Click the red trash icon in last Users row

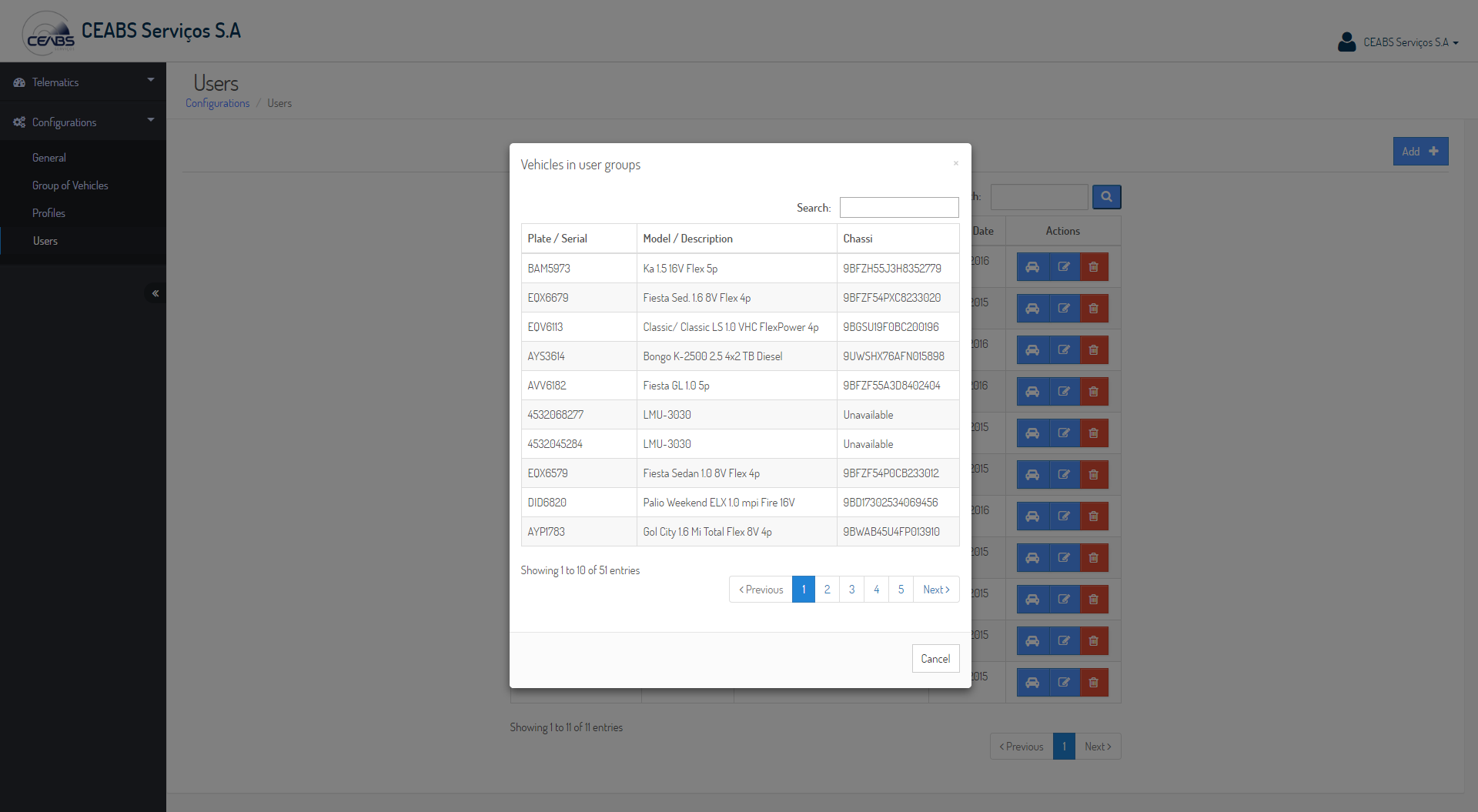1094,683
